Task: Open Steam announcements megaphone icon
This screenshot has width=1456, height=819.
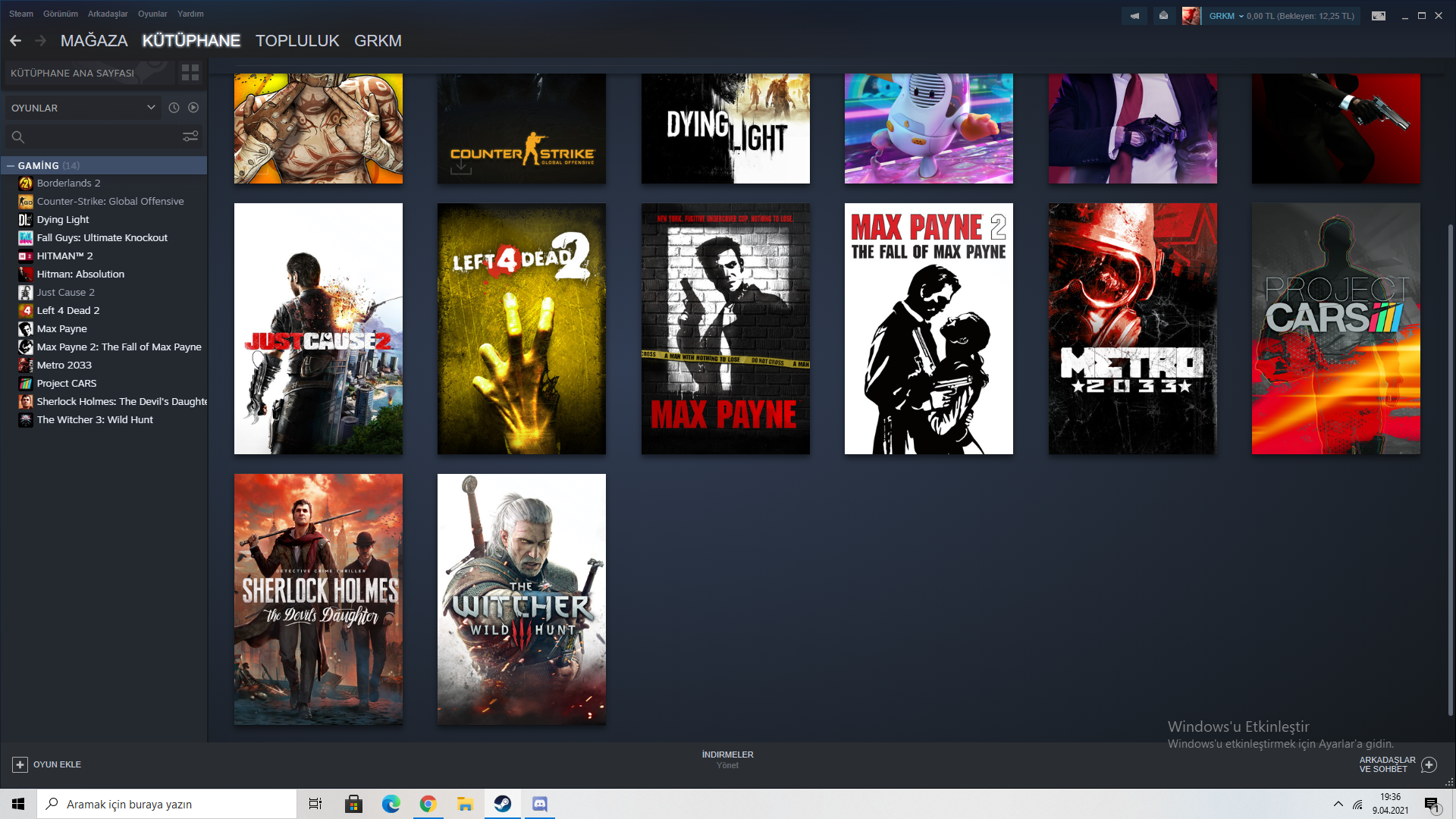Action: (x=1134, y=16)
